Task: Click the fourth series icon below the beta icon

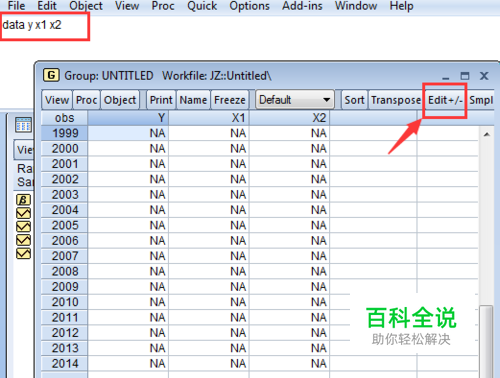Action: [x=23, y=253]
